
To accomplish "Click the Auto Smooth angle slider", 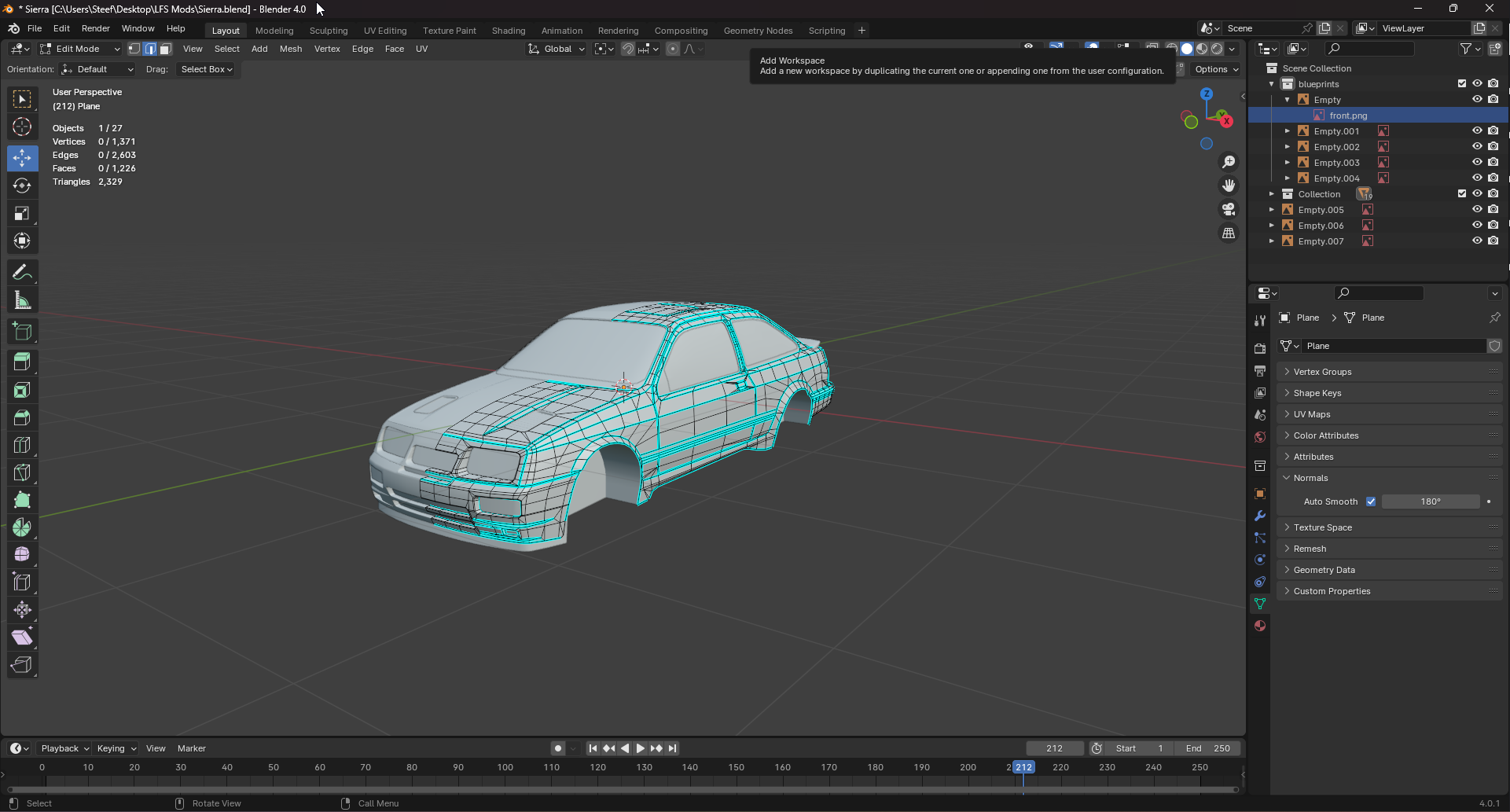I will click(1430, 502).
